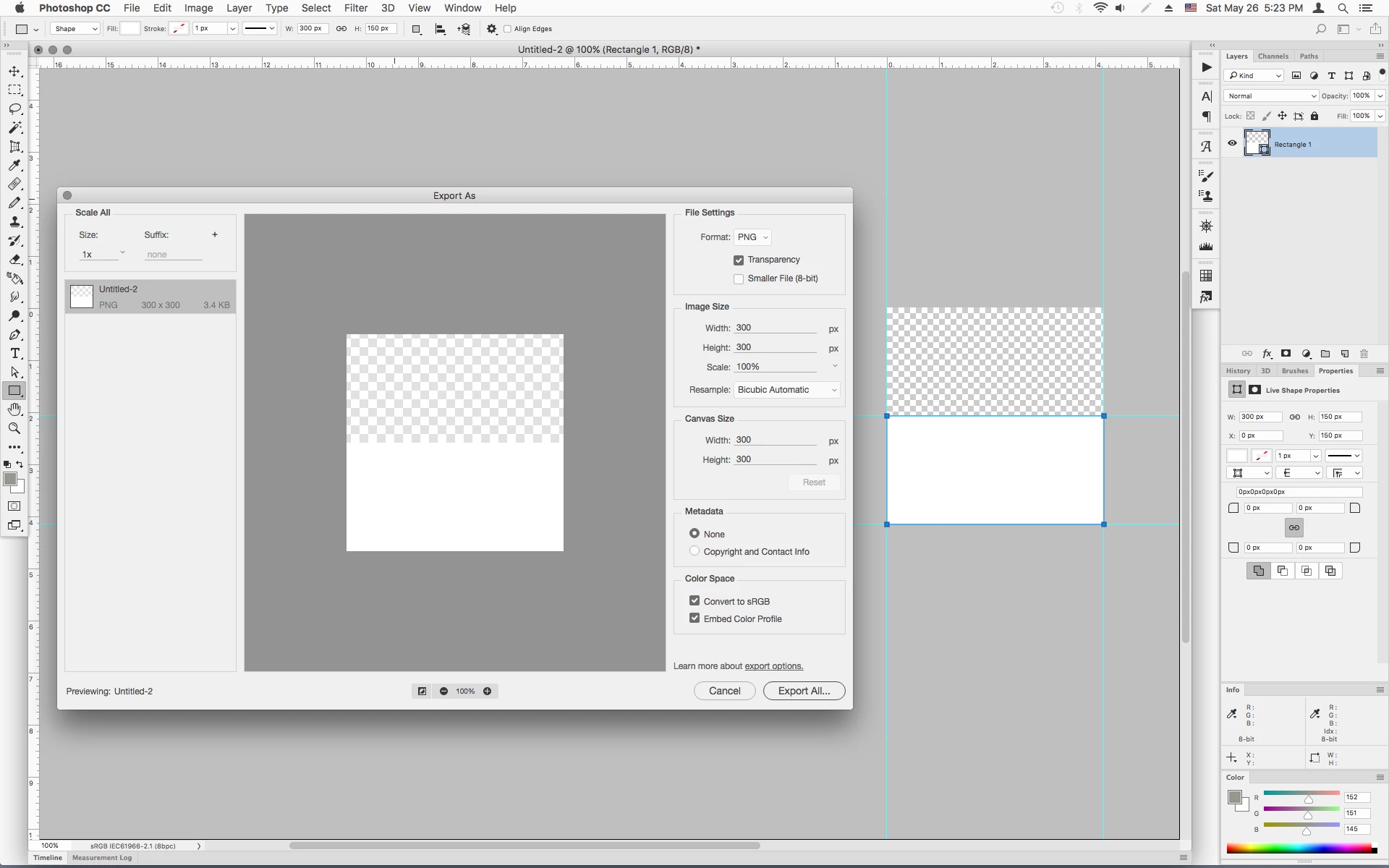
Task: Open the Filter menu
Action: (x=355, y=8)
